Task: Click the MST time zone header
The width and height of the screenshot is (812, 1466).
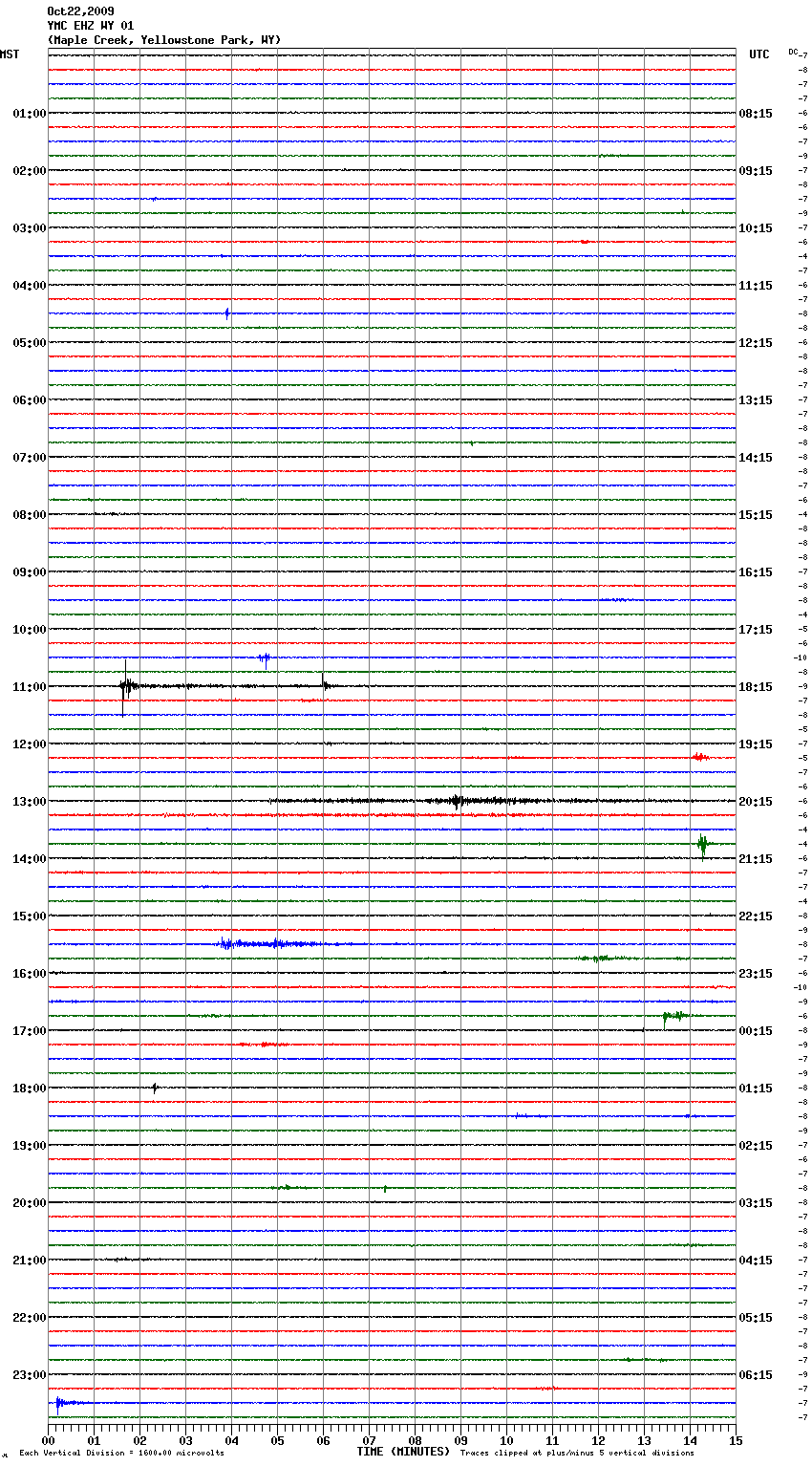Action: (10, 54)
